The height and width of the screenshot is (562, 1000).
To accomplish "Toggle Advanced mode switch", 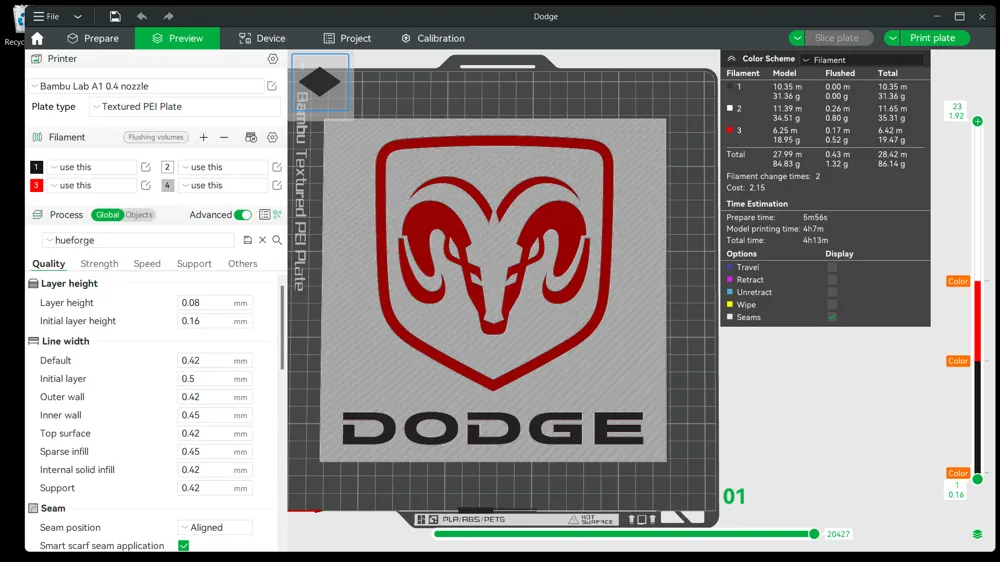I will point(243,215).
